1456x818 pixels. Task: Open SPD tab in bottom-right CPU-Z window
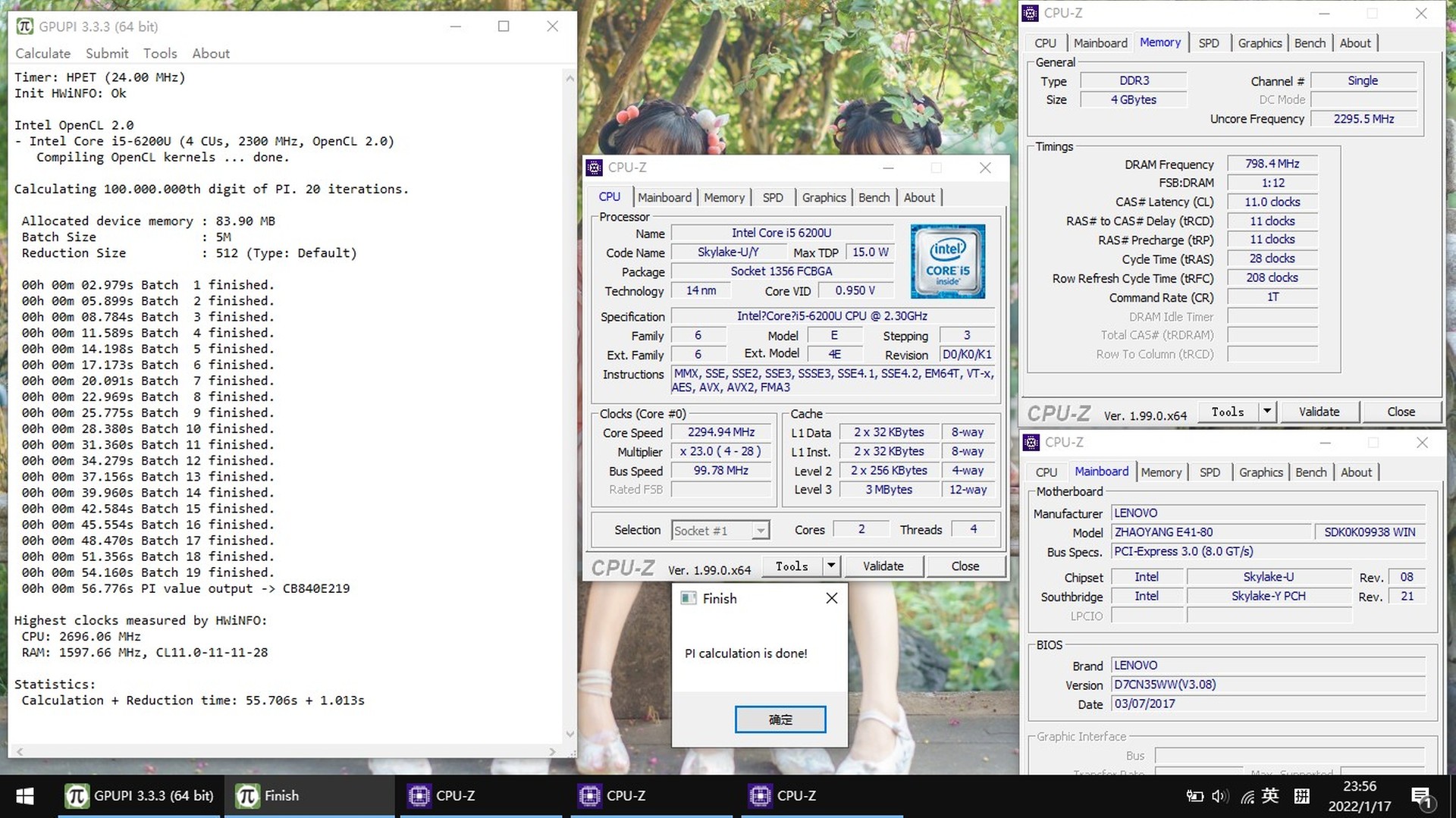1210,472
